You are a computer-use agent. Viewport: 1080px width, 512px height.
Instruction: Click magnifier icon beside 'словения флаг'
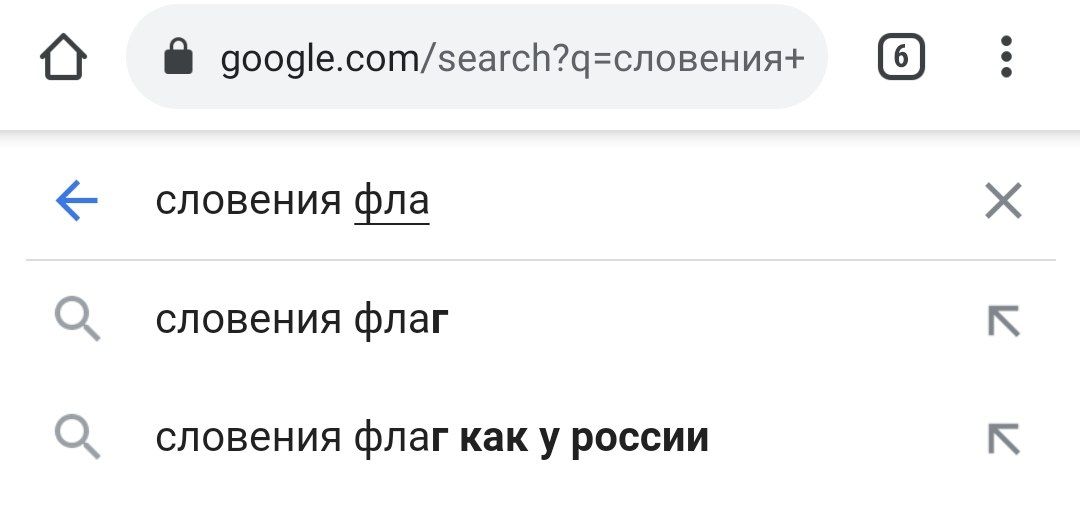(77, 322)
